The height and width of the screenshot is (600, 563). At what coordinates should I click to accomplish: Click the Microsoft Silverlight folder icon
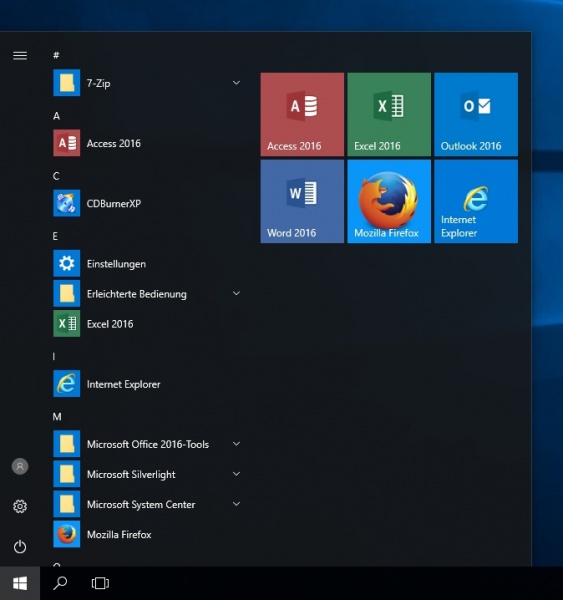[x=67, y=474]
